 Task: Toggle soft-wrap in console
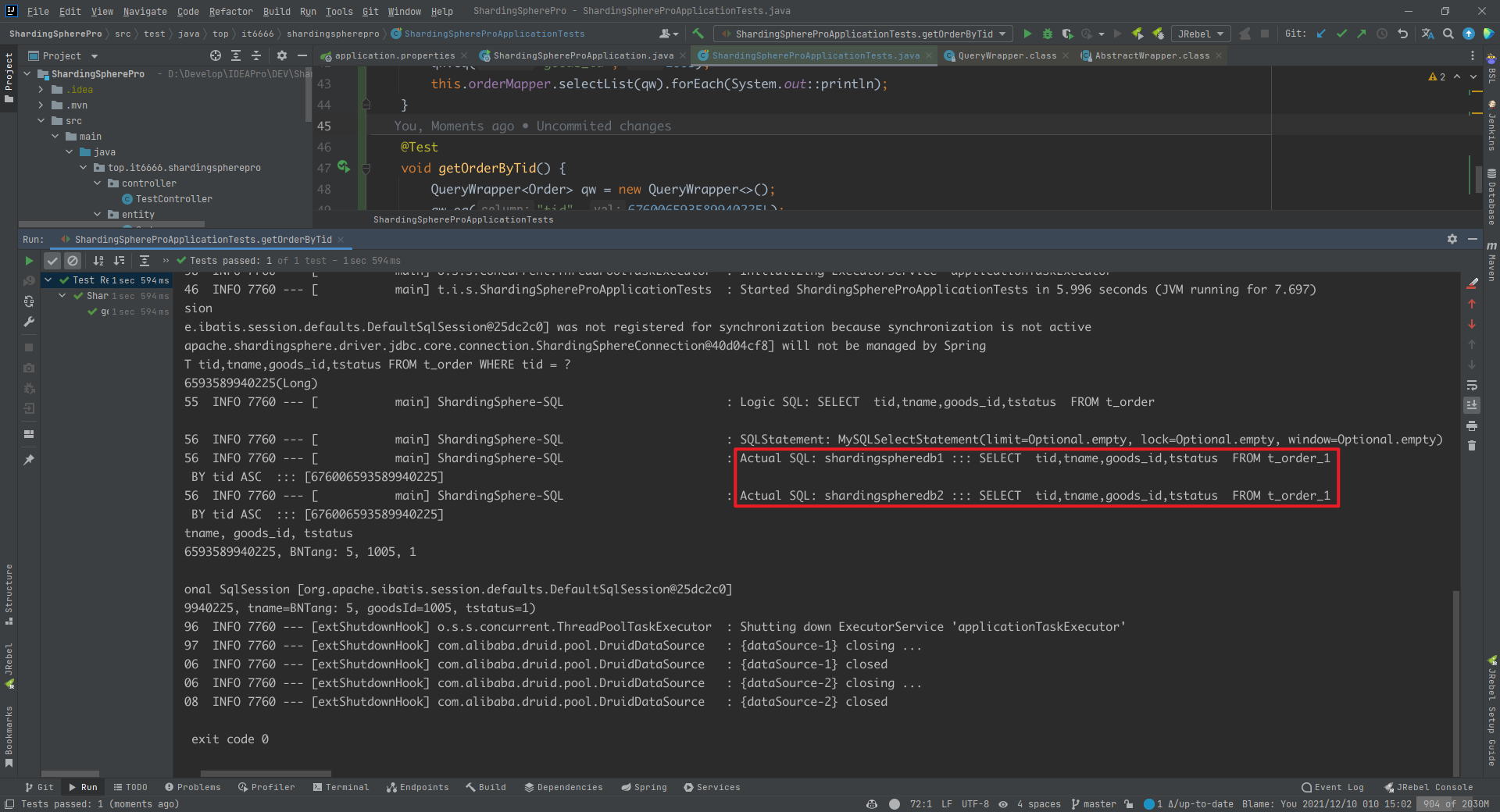pyautogui.click(x=1472, y=385)
